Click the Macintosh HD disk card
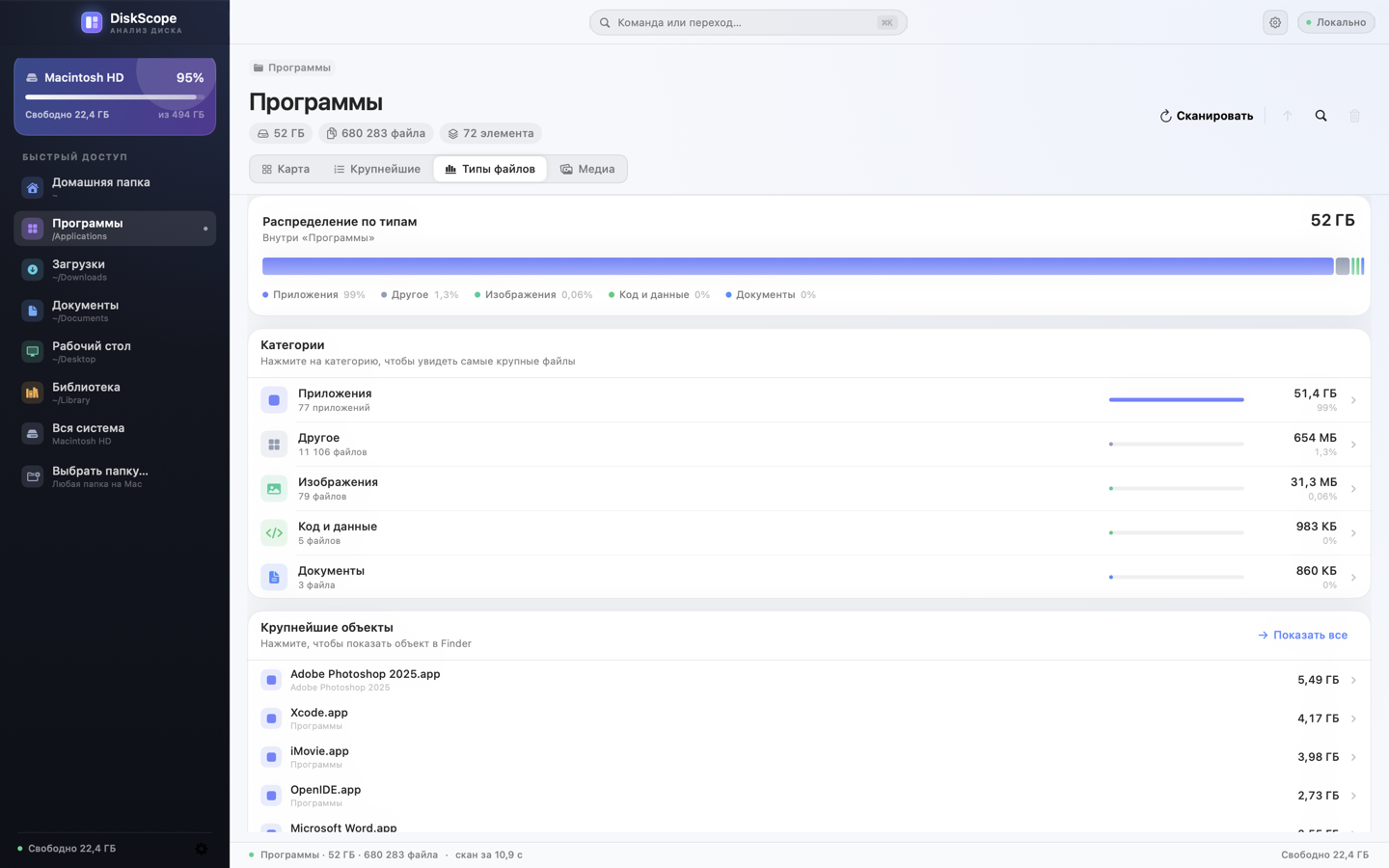Screen dimensions: 1389x868 [115, 95]
